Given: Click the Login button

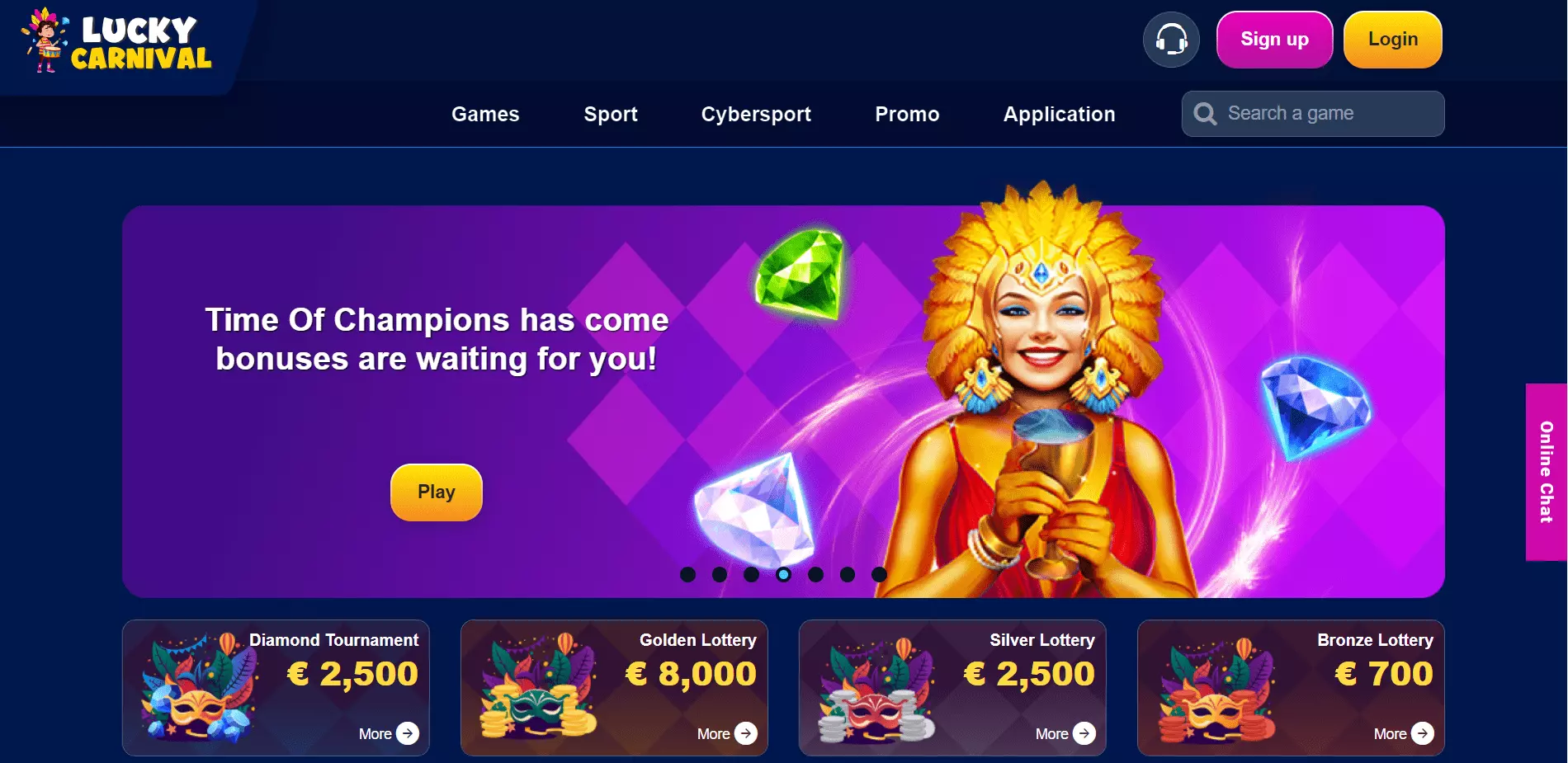Looking at the screenshot, I should click(1393, 40).
